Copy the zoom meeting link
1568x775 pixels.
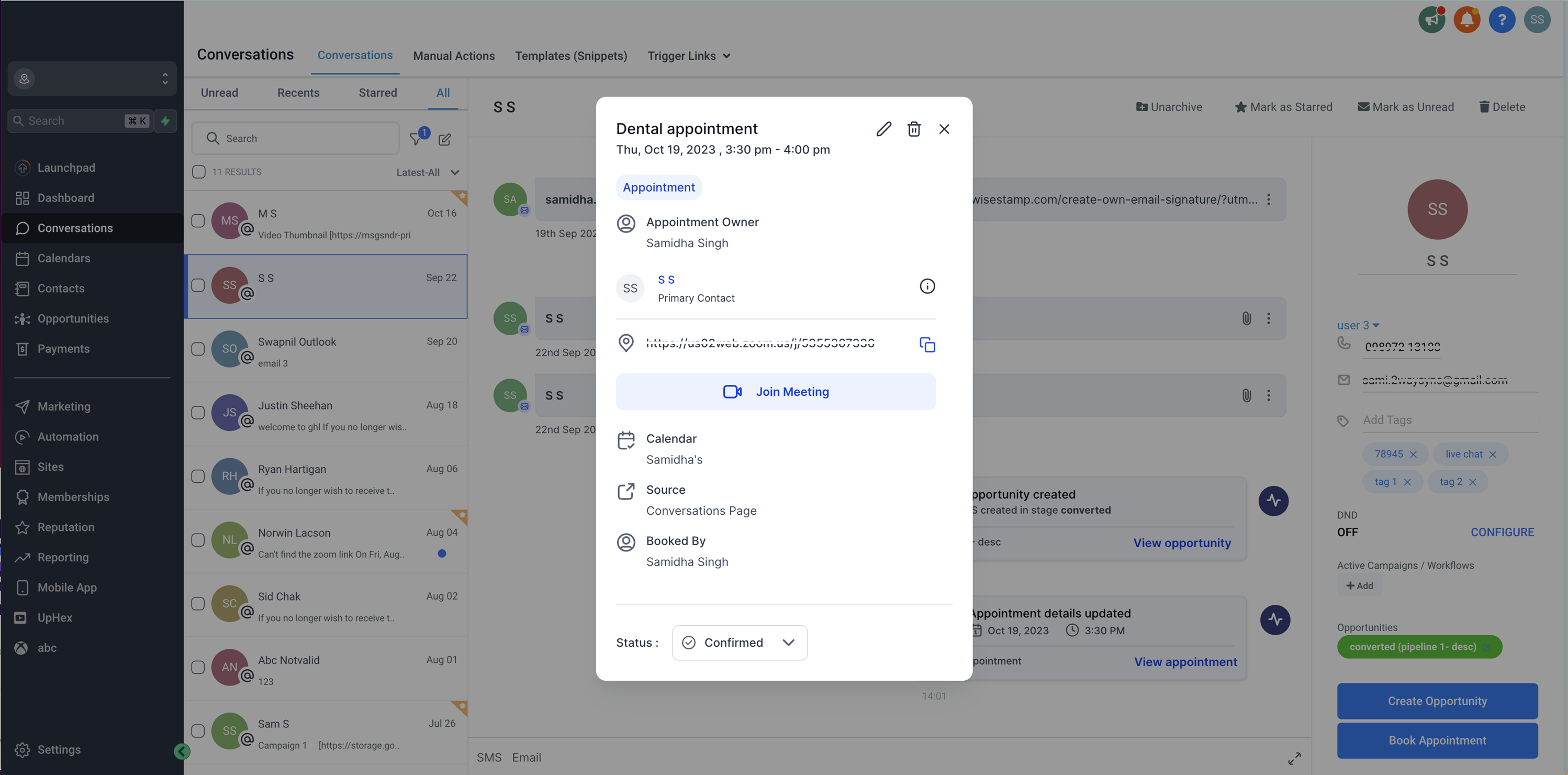[x=927, y=345]
